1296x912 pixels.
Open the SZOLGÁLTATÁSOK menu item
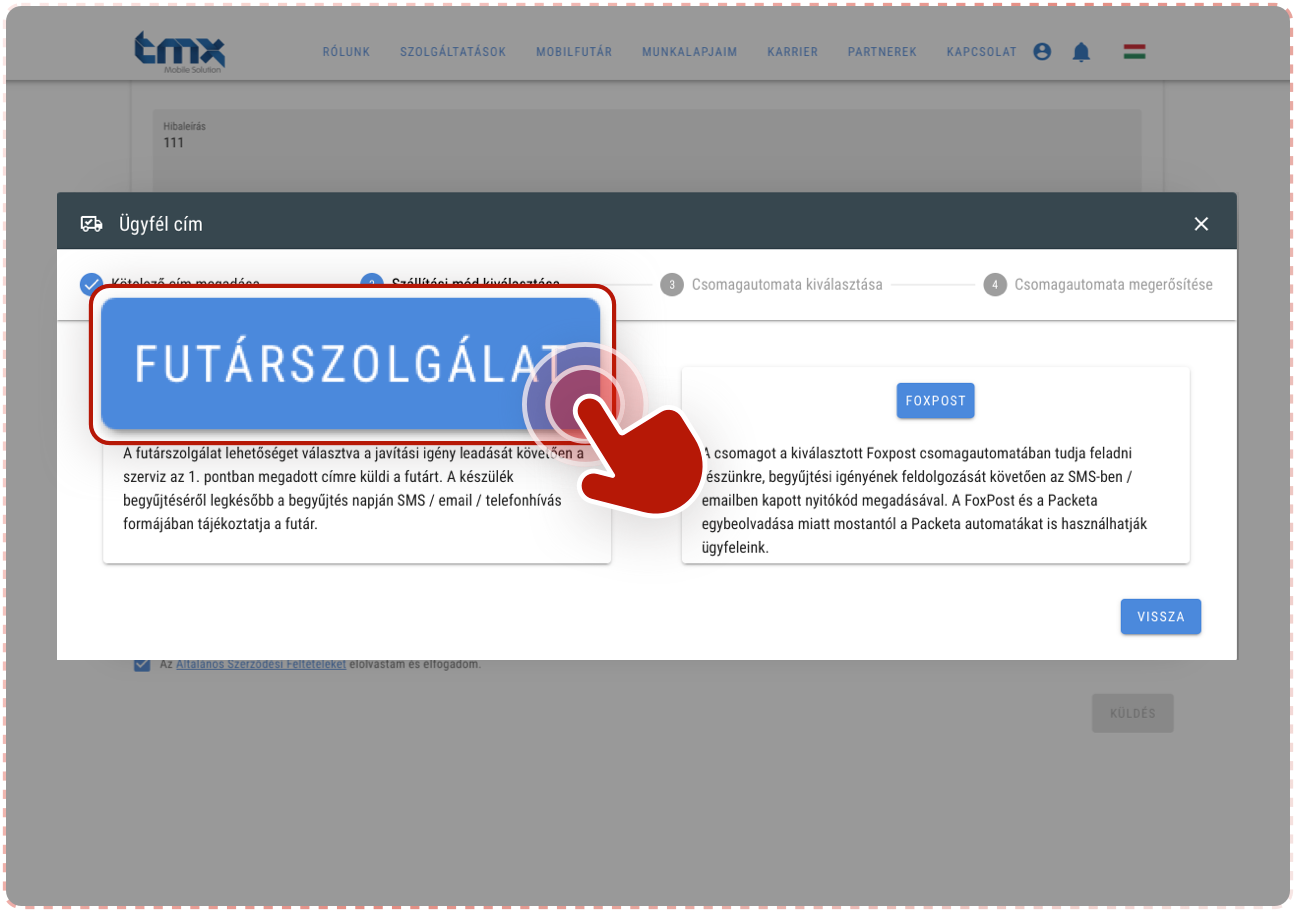tap(453, 52)
